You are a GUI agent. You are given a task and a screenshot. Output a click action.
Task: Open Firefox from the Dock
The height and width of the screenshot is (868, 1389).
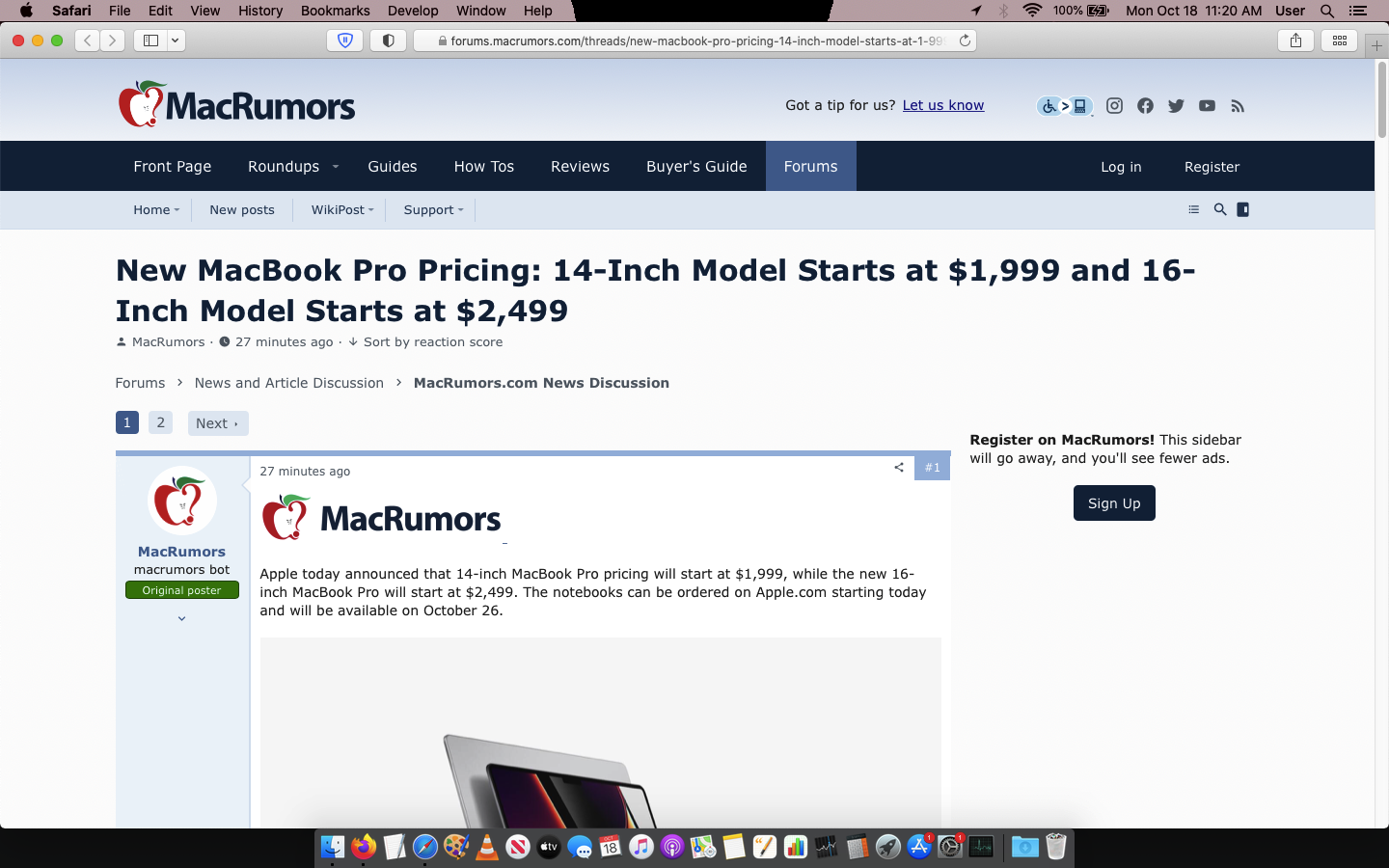(x=364, y=847)
